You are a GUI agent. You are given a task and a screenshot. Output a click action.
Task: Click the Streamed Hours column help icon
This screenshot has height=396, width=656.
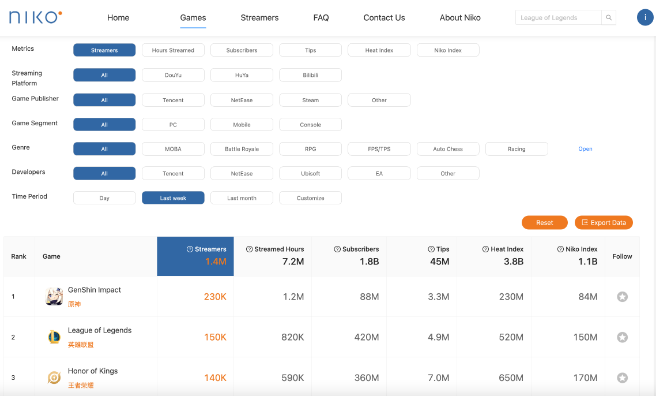[x=249, y=249]
